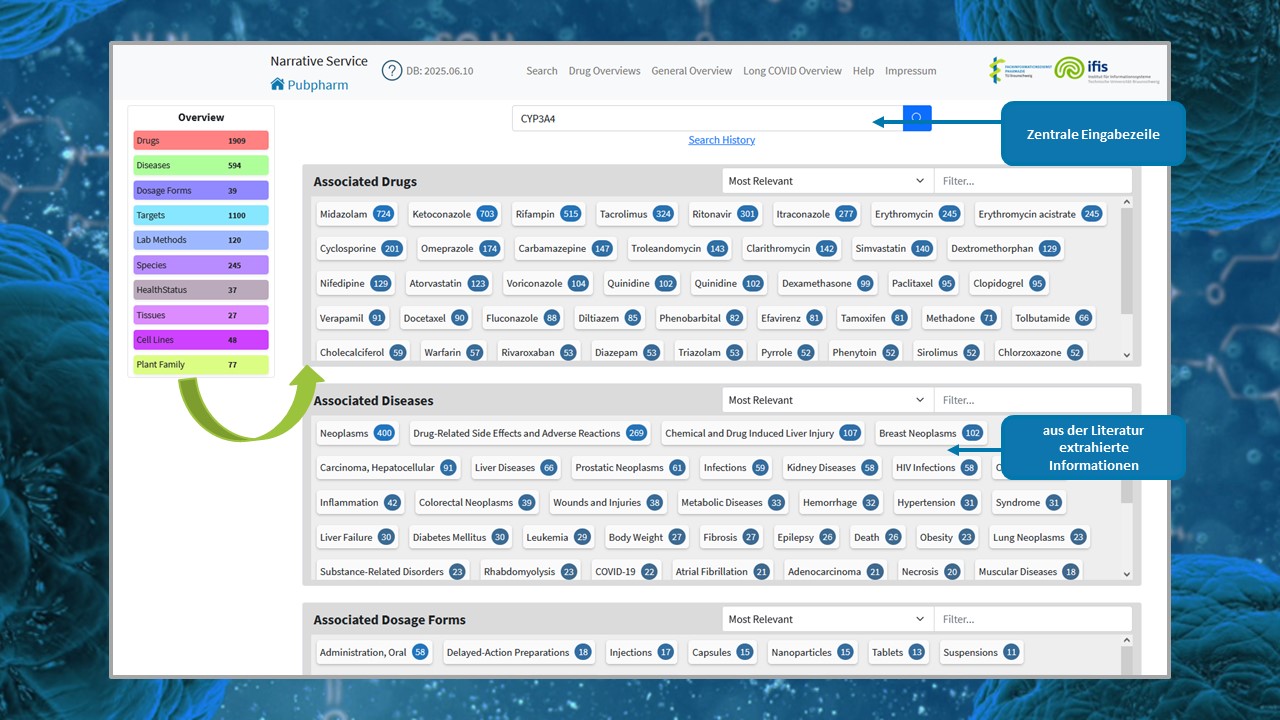This screenshot has height=720, width=1280.
Task: Open the Search History link
Action: (x=721, y=140)
